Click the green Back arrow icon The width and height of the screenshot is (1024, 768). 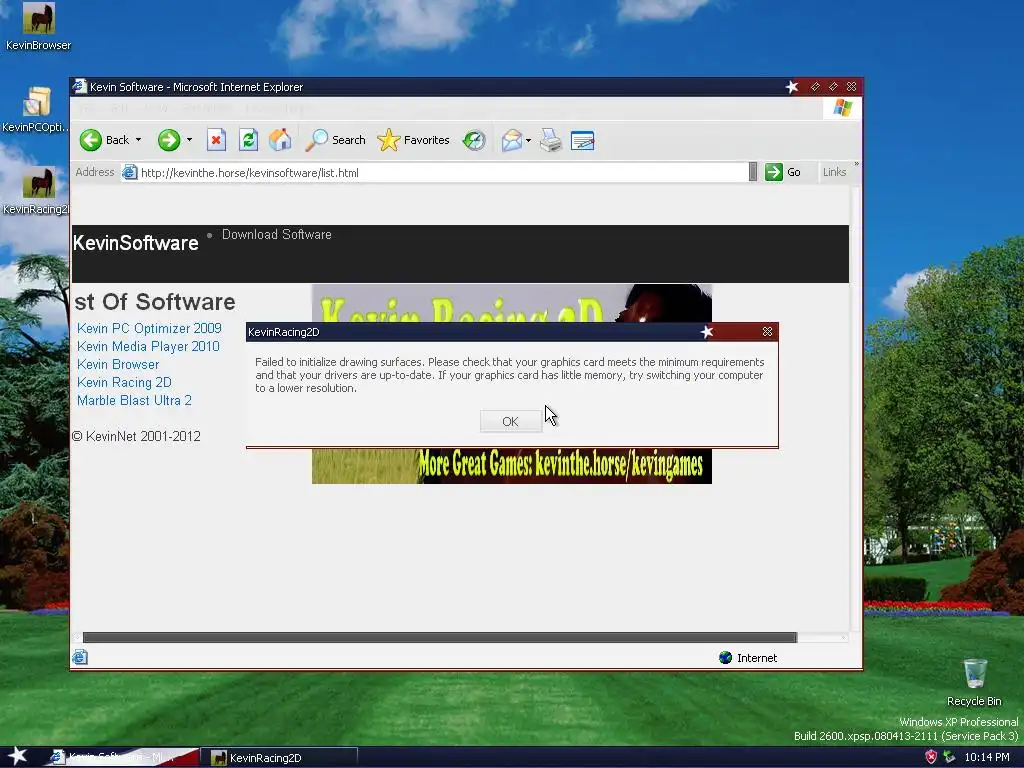tap(91, 140)
